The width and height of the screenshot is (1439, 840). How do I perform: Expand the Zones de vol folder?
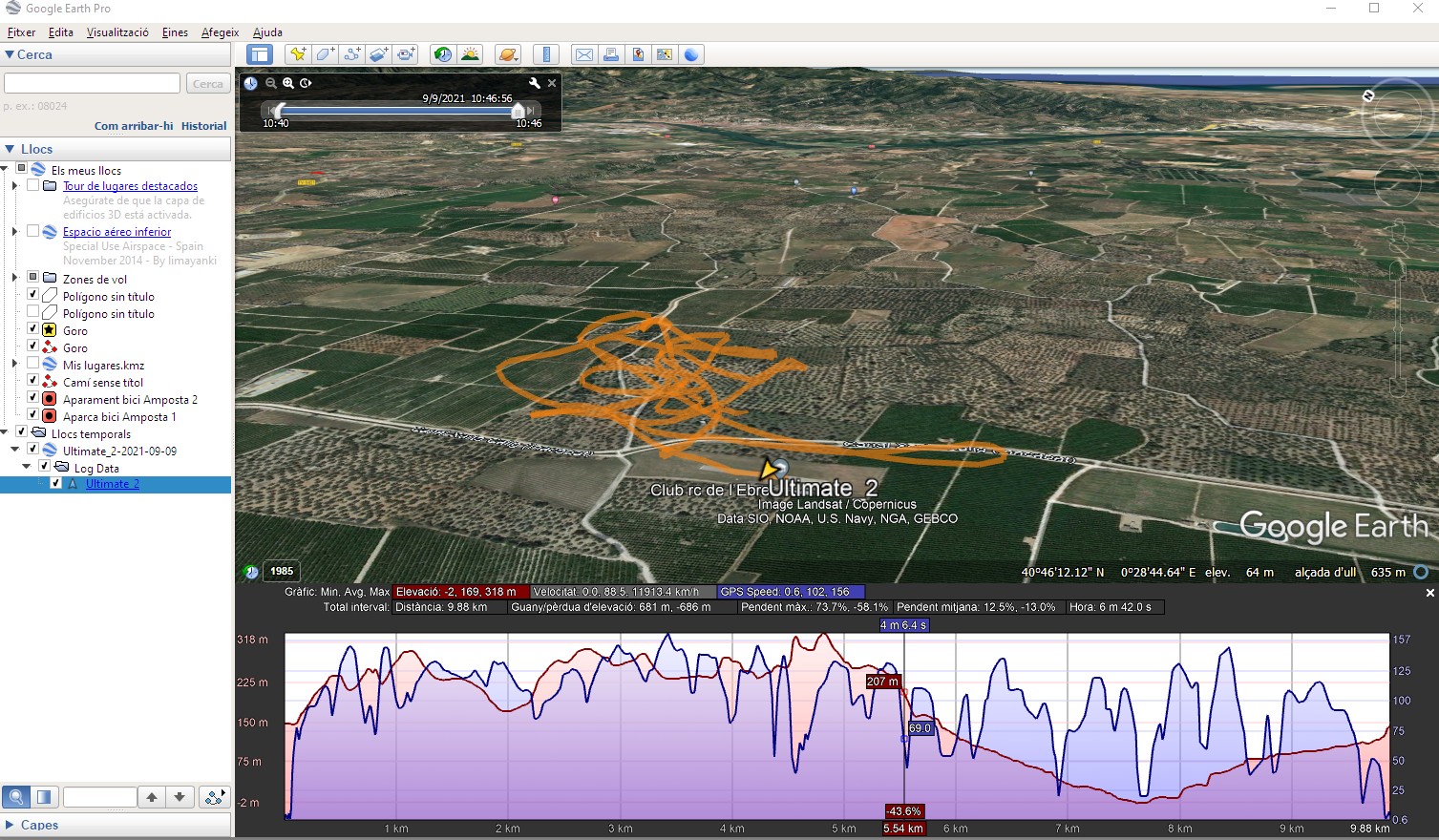click(x=14, y=278)
